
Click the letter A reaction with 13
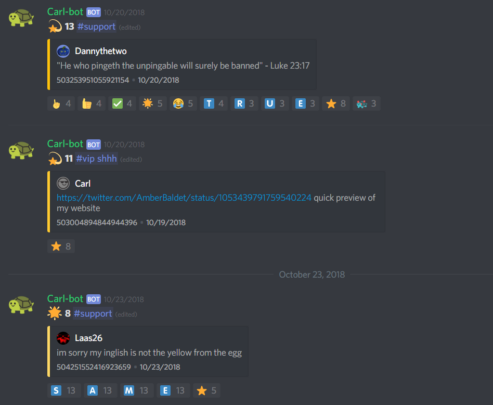coord(100,390)
